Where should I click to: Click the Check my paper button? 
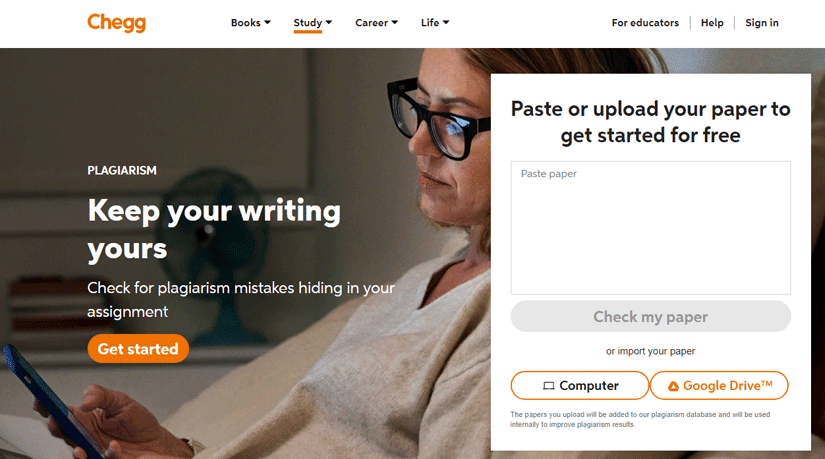pyautogui.click(x=650, y=316)
